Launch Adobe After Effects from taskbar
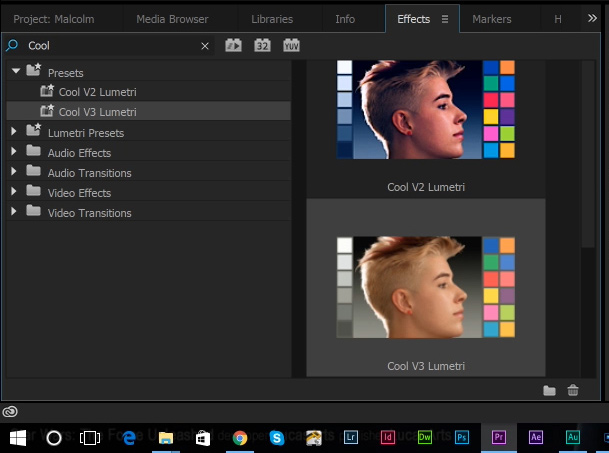 point(536,437)
